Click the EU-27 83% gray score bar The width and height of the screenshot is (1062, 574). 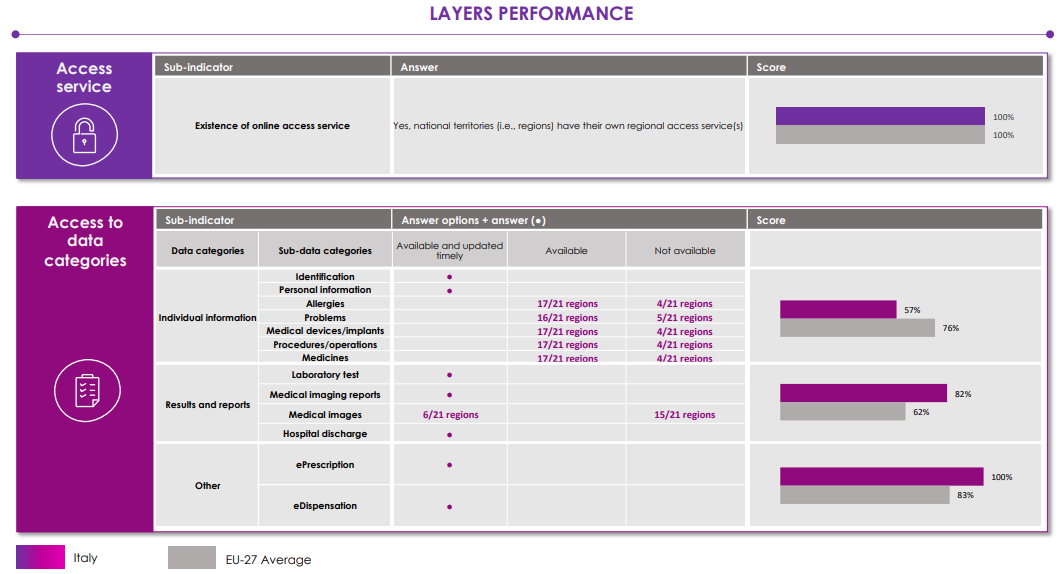pos(865,495)
